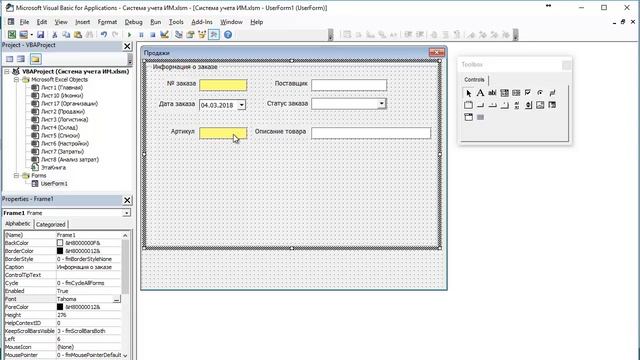Select the SpinButton control in Toolbox
640x360 pixels.
click(x=528, y=105)
